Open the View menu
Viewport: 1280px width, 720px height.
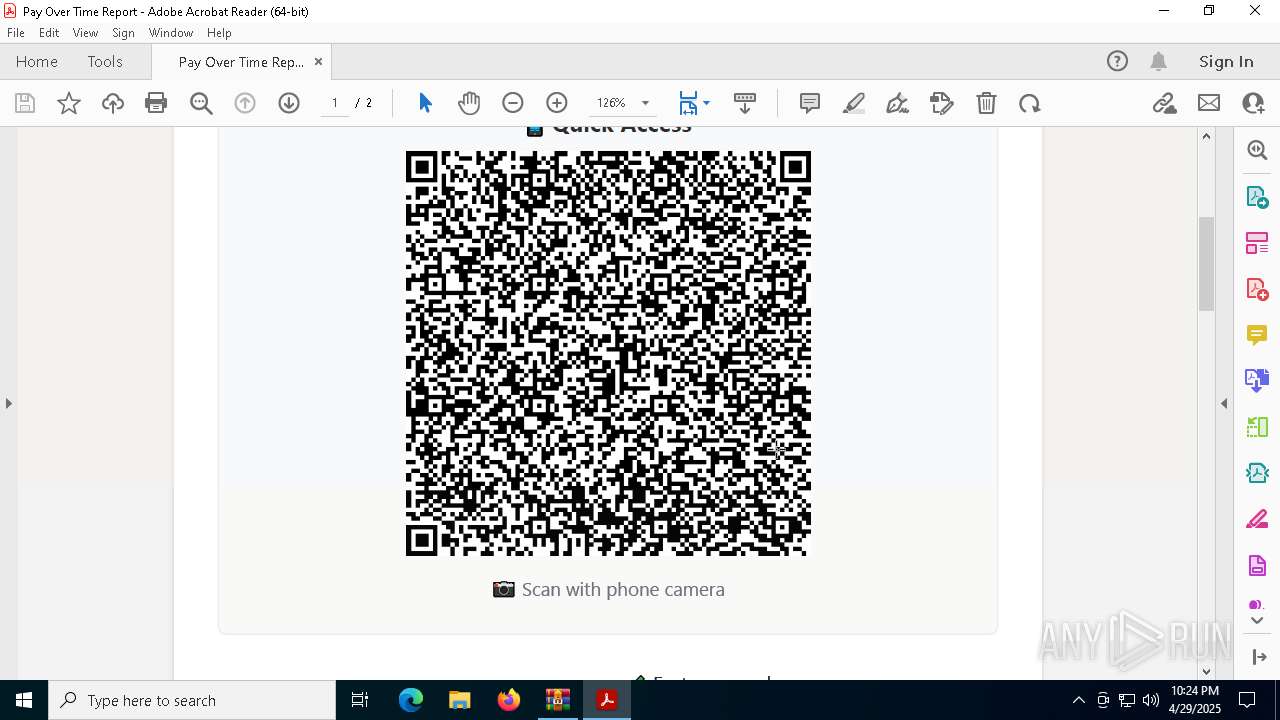(x=85, y=32)
